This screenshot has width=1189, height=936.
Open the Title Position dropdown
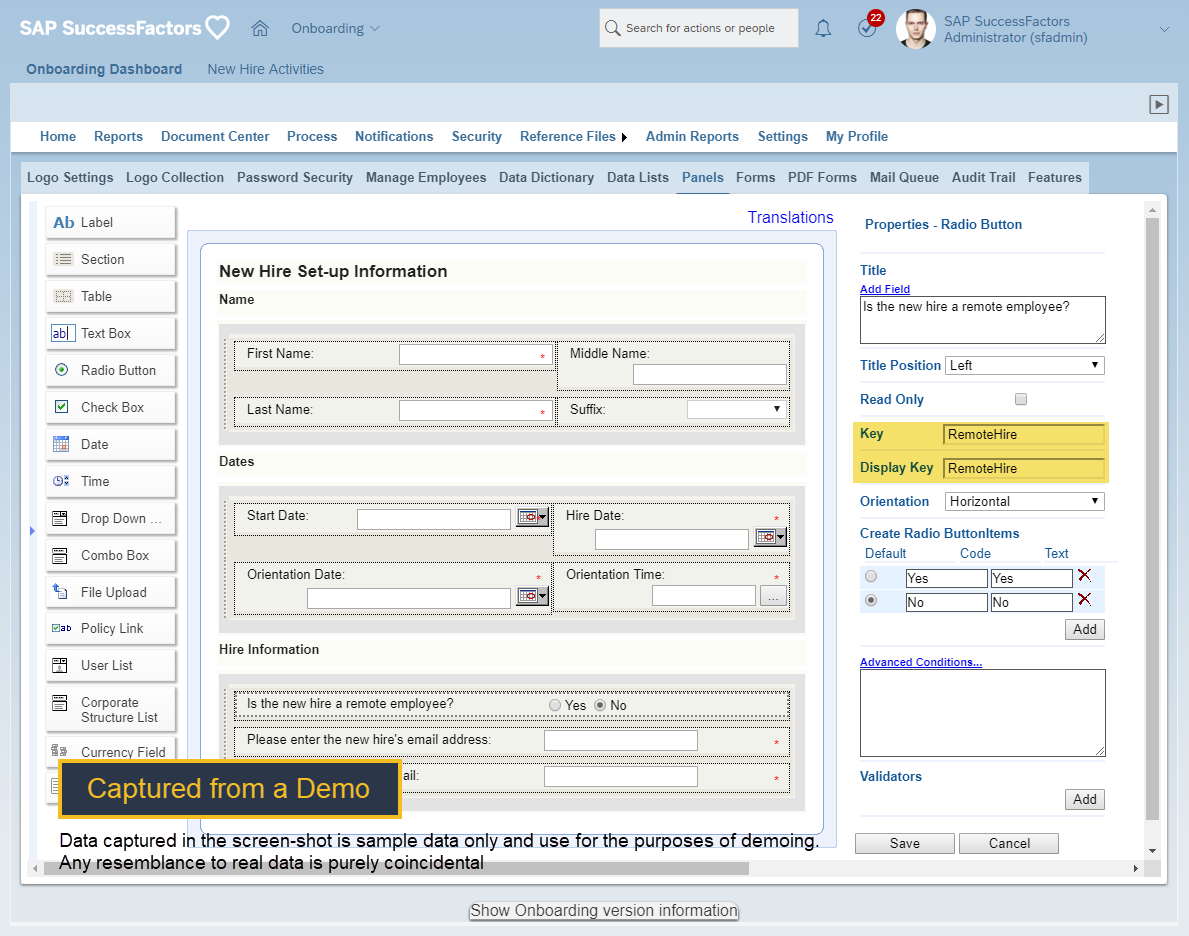[x=1024, y=366]
